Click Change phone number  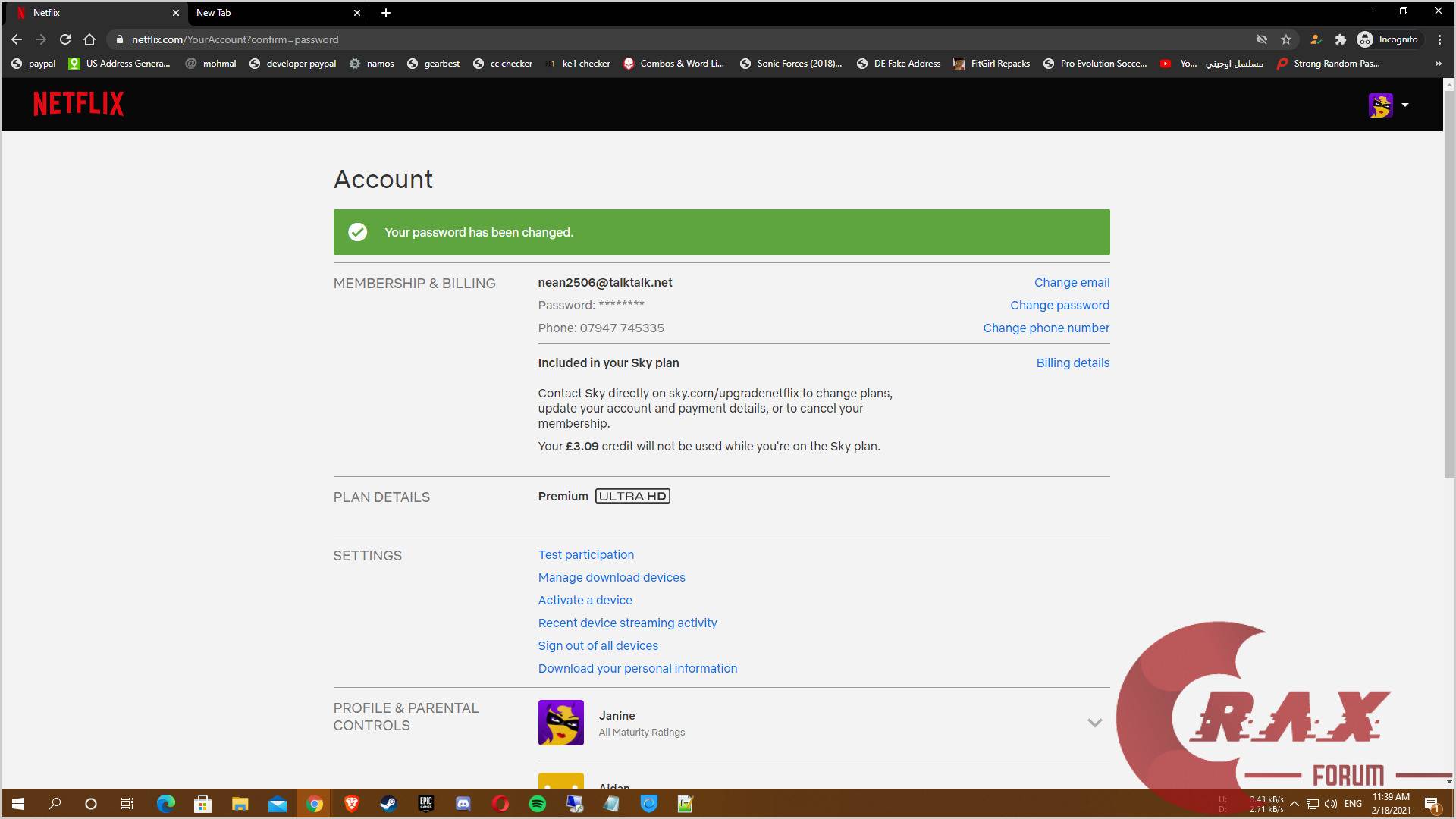[x=1046, y=328]
